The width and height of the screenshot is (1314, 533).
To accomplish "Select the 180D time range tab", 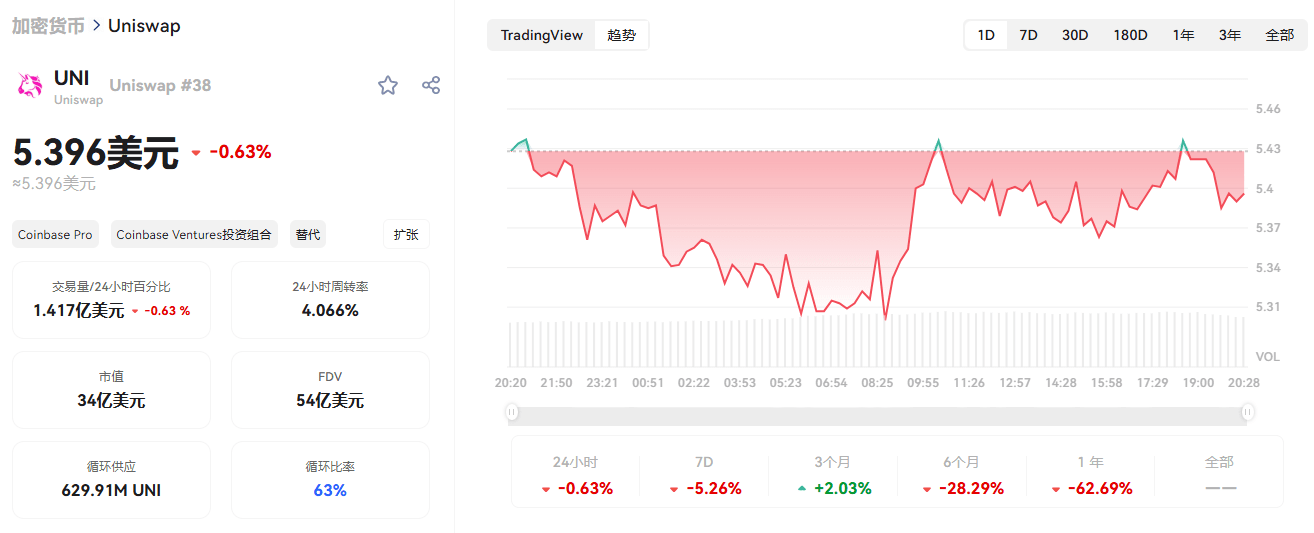I will click(1130, 35).
